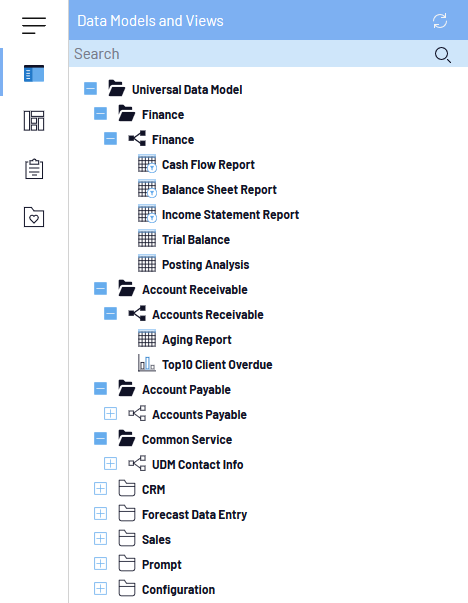Select the Data Models sidebar icon
Image resolution: width=468 pixels, height=603 pixels.
click(34, 73)
